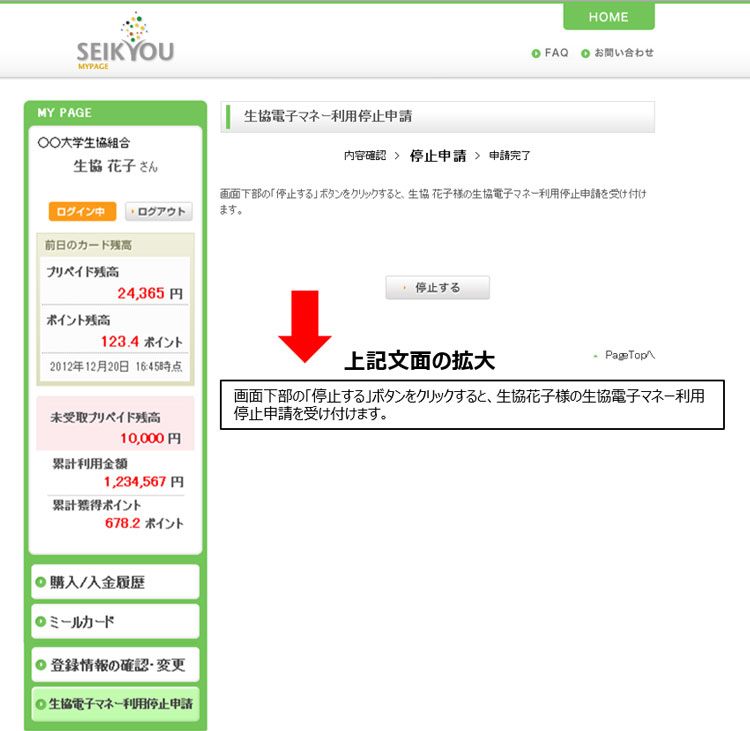This screenshot has width=750, height=731.
Task: Click the MY PAGE sidebar header
Action: coord(65,112)
